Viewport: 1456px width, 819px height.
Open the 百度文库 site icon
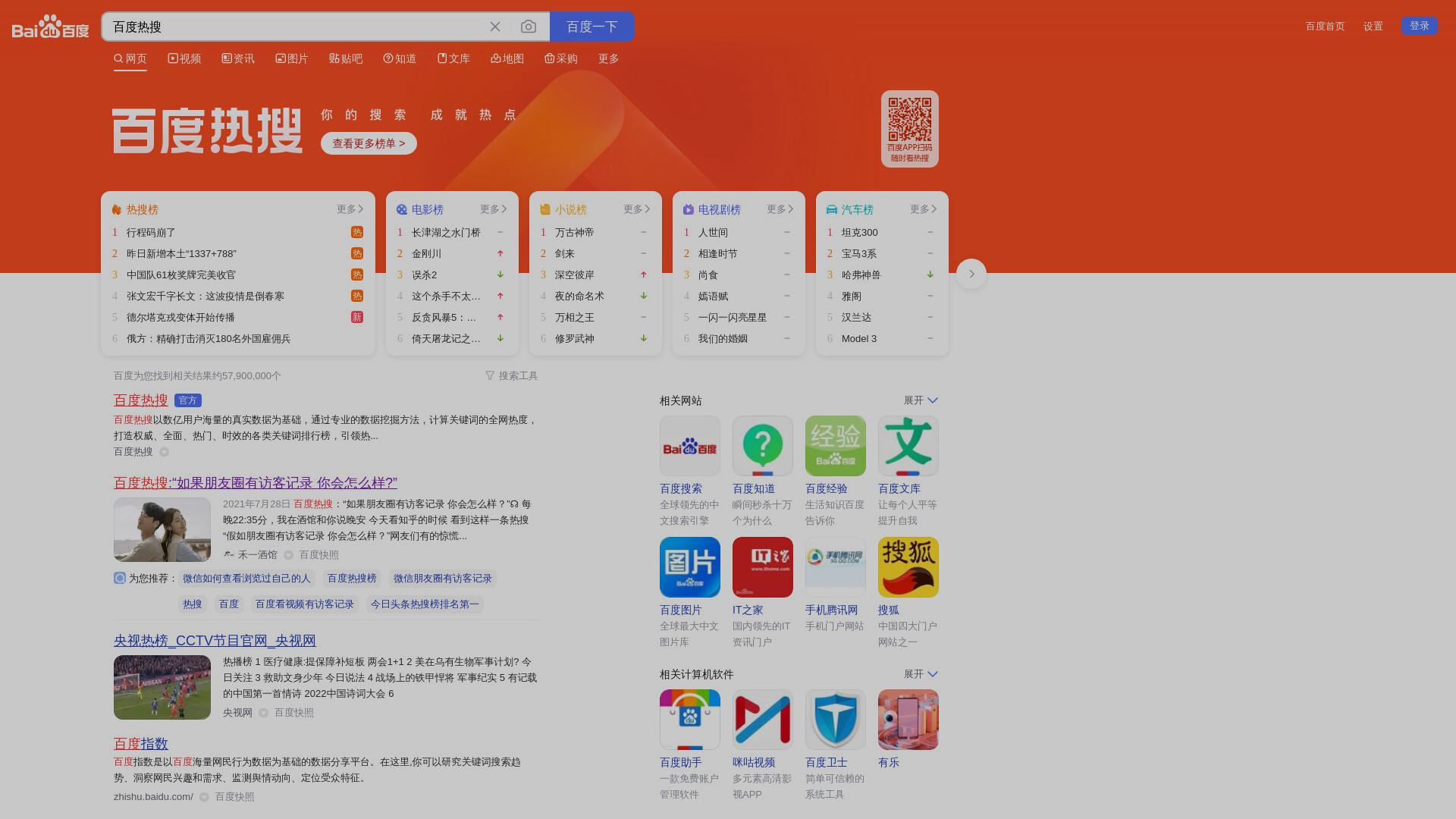pyautogui.click(x=908, y=446)
